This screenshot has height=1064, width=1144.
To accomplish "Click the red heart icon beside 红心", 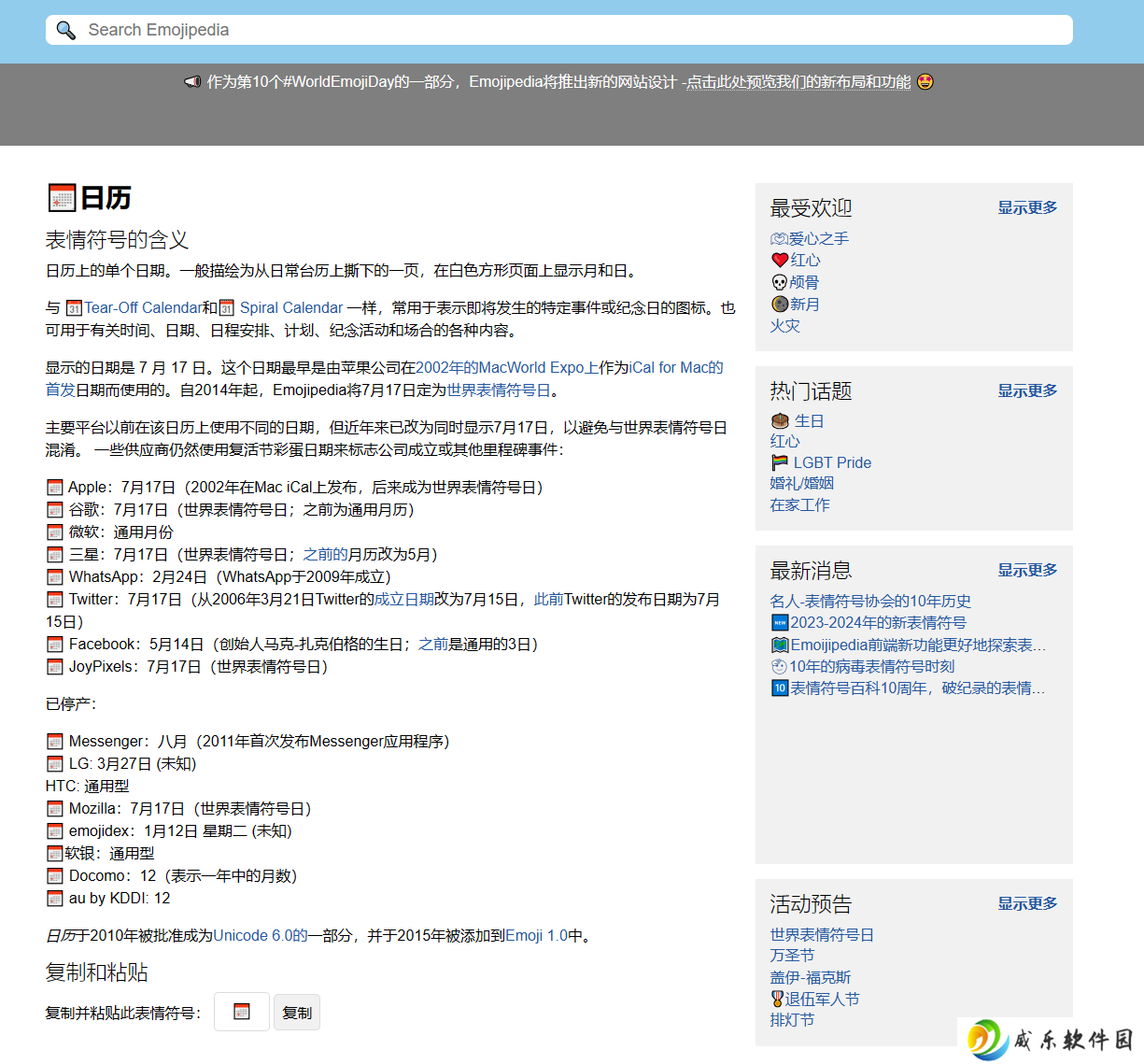I will point(780,261).
